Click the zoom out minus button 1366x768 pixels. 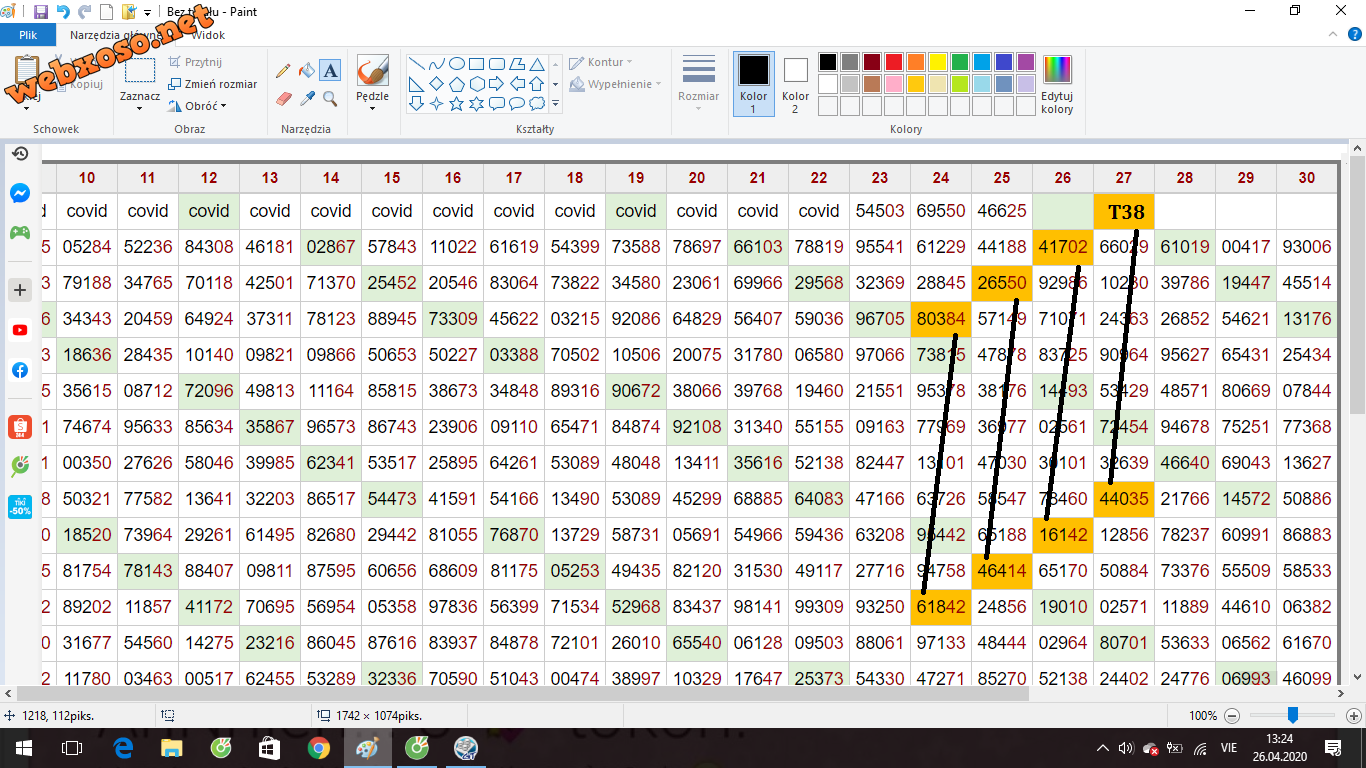pyautogui.click(x=1232, y=716)
